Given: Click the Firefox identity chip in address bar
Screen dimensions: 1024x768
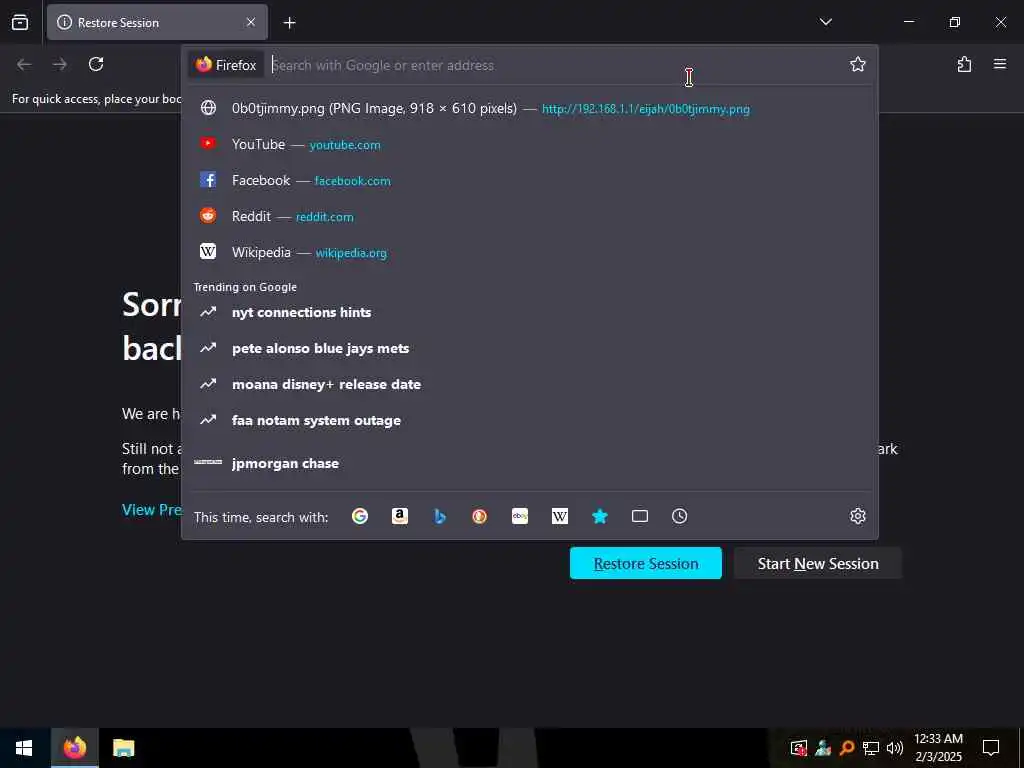Looking at the screenshot, I should click(x=226, y=65).
